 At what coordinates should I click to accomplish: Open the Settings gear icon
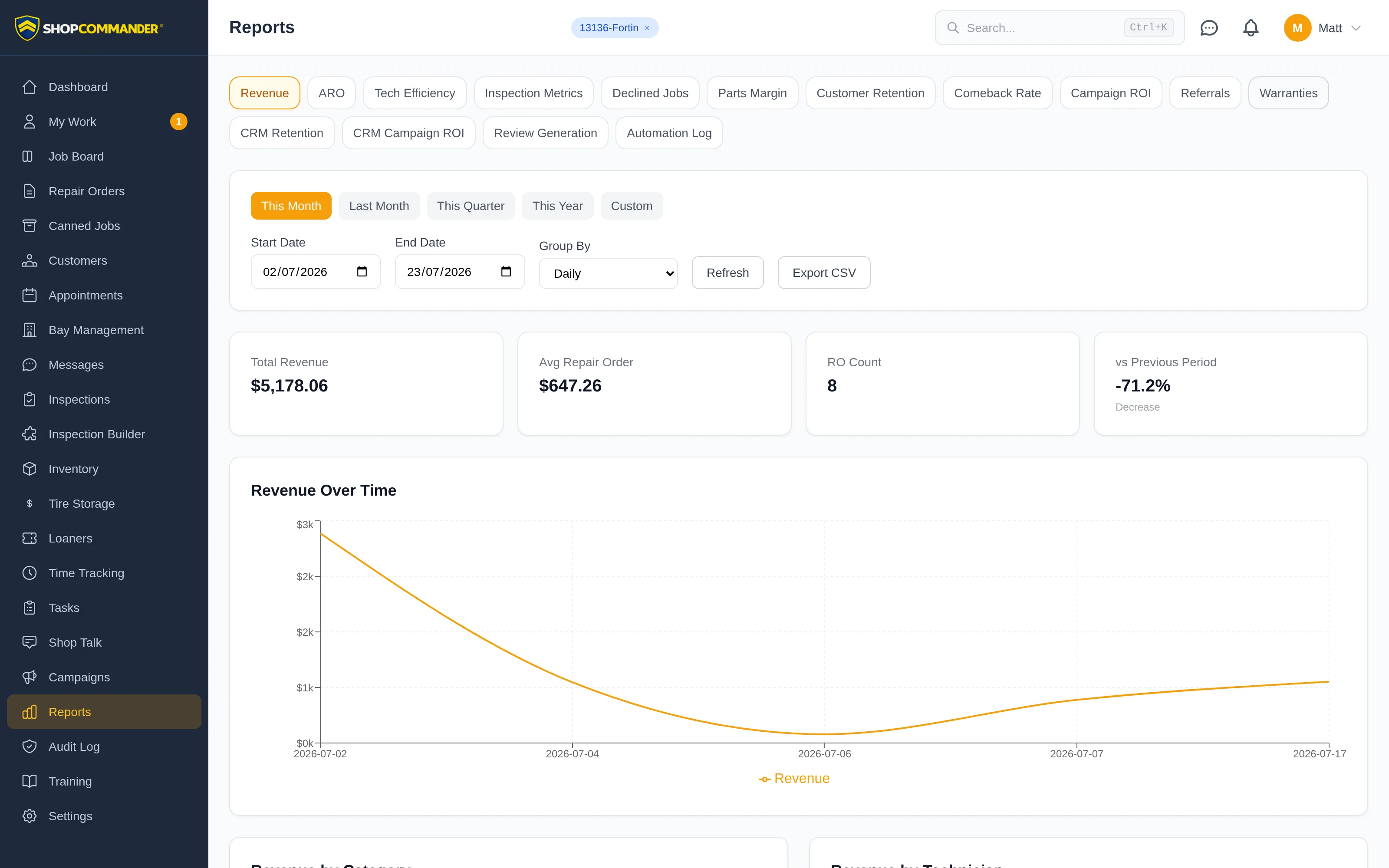coord(29,816)
